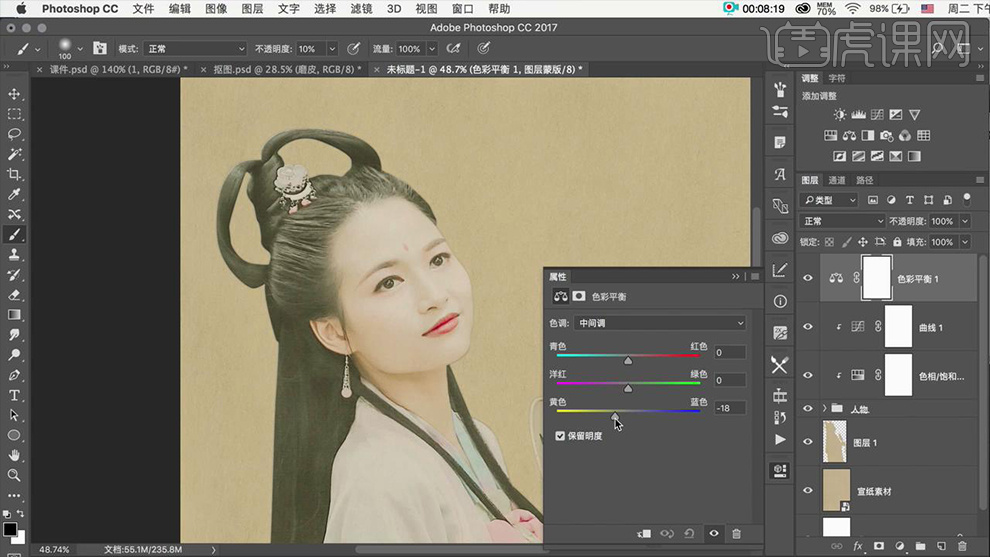The width and height of the screenshot is (990, 557).
Task: Clip adjustment to layer below in Properties
Action: pos(644,534)
